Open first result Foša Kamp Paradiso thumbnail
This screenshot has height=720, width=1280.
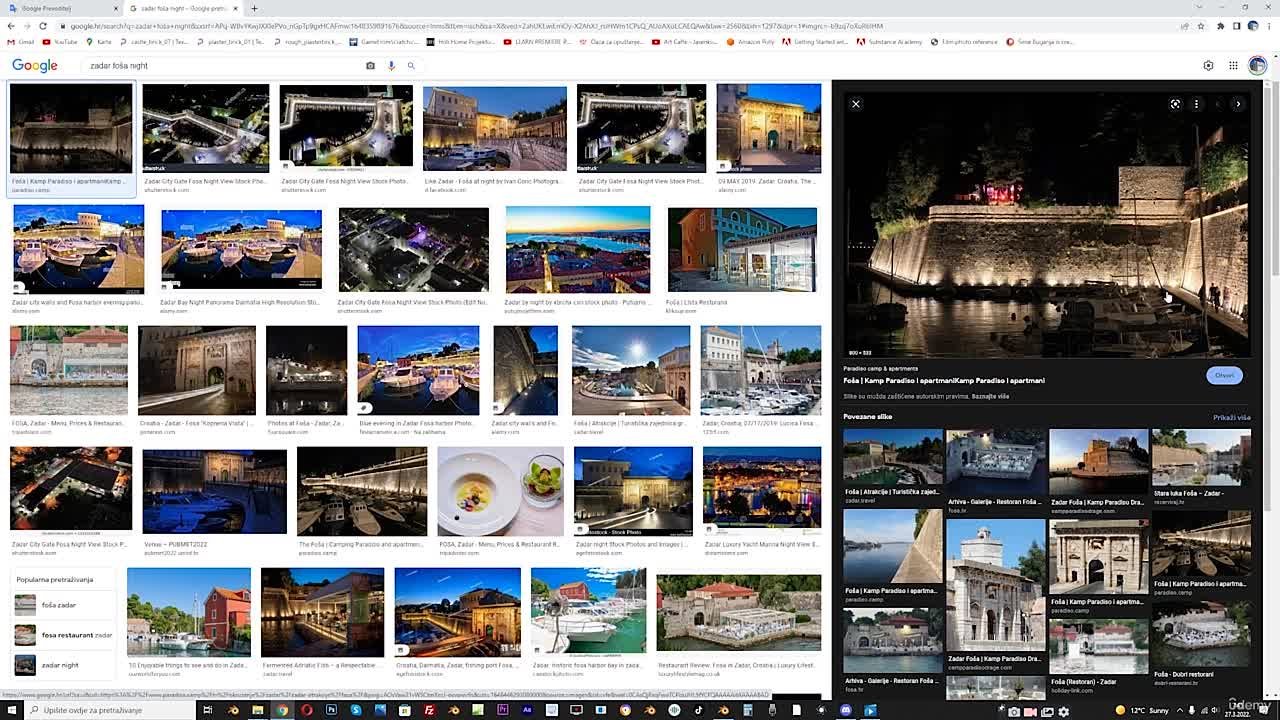71,129
